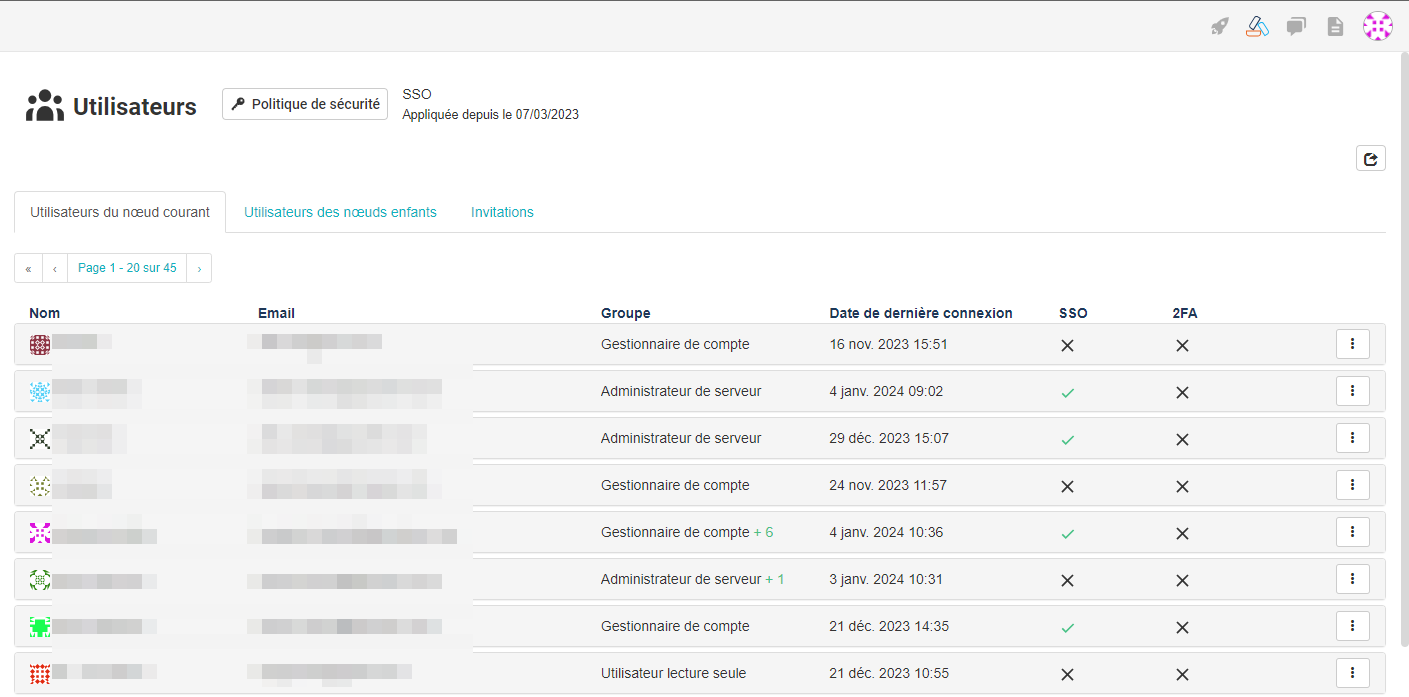Go to next page of users
The height and width of the screenshot is (697, 1409).
(199, 268)
